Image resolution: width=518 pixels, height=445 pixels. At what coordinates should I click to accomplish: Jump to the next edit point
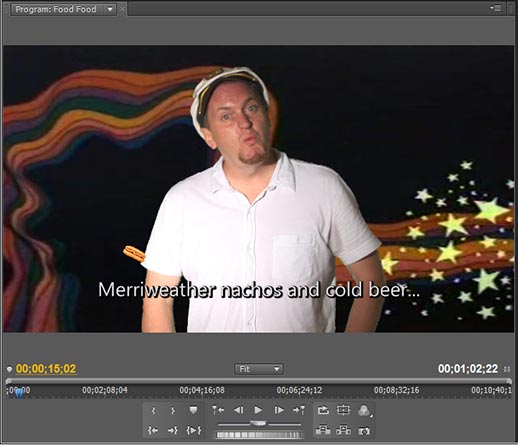(299, 410)
